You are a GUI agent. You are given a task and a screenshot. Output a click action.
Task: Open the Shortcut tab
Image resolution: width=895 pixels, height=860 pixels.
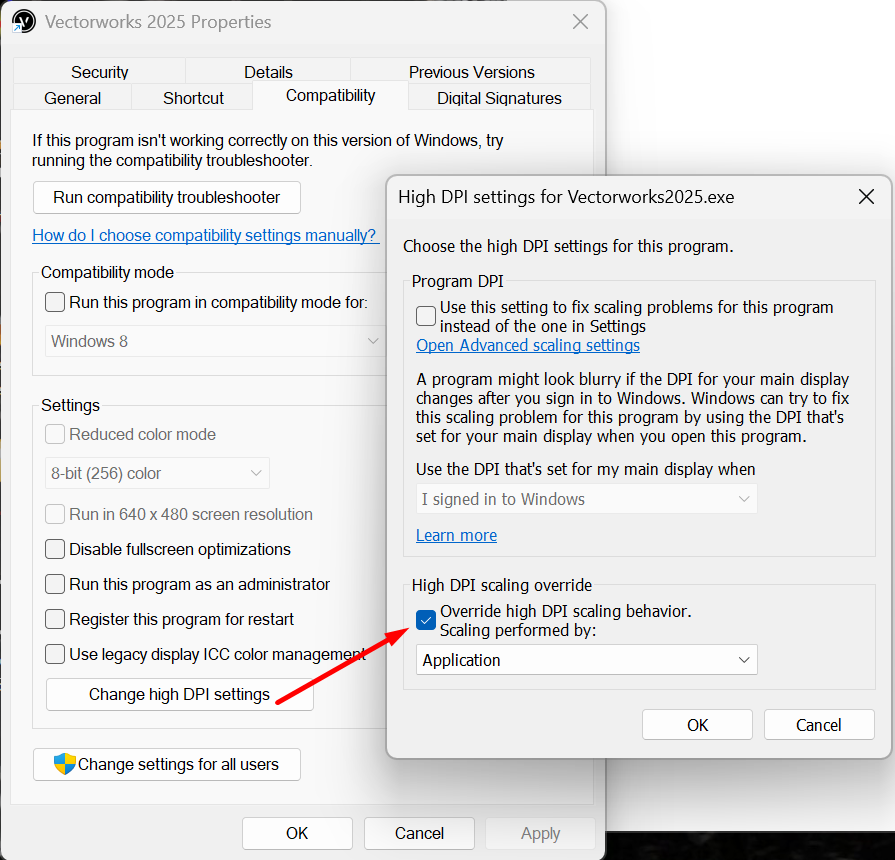(x=193, y=98)
